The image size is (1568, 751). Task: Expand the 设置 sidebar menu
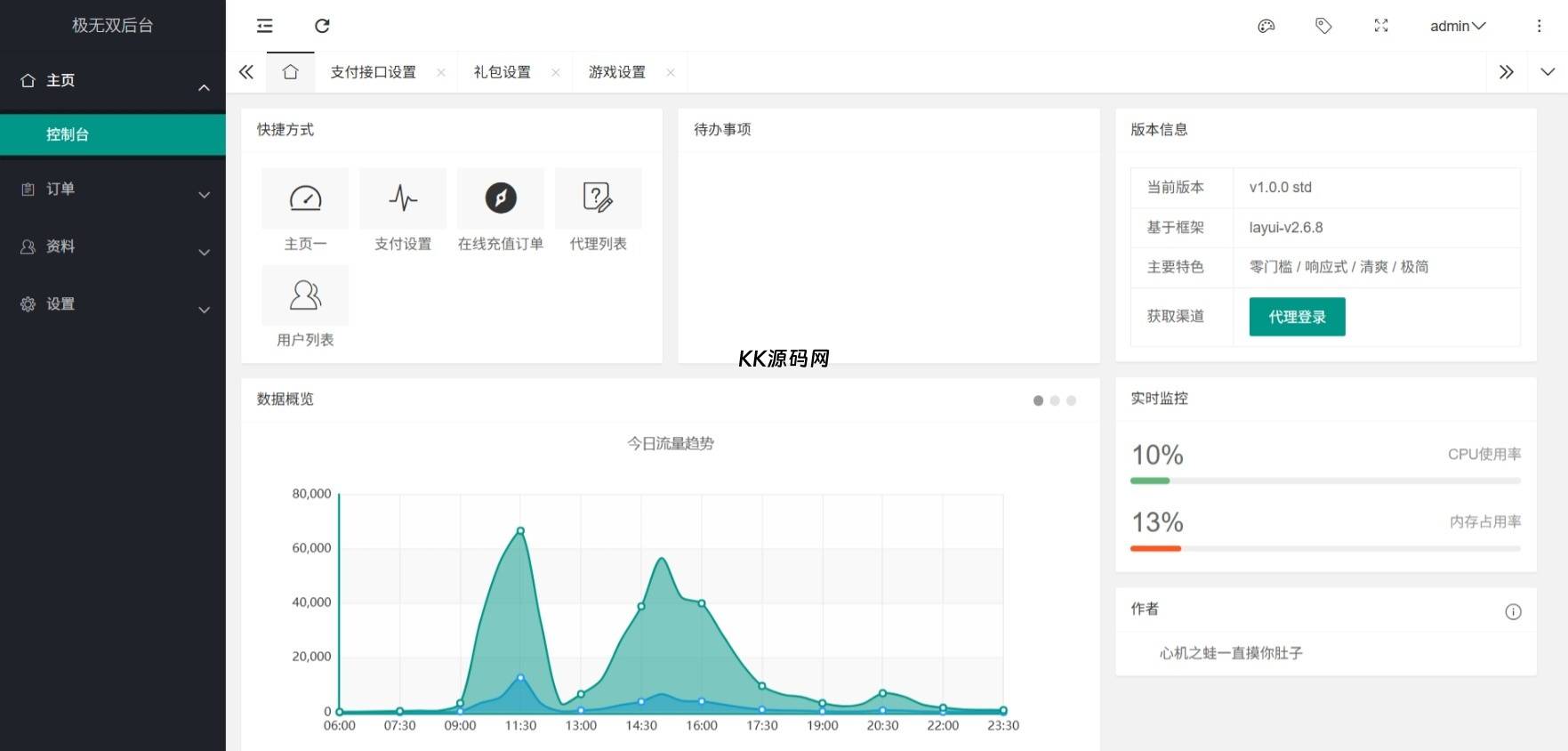[x=112, y=304]
